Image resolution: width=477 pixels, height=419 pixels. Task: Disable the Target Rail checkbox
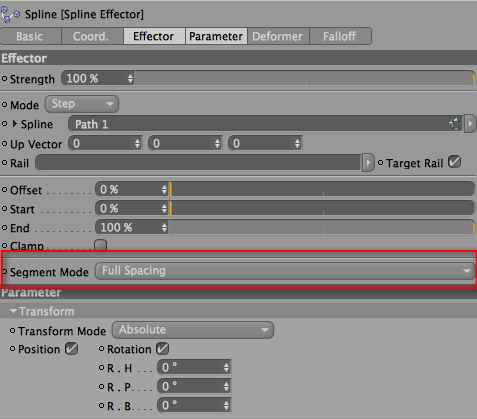[454, 162]
